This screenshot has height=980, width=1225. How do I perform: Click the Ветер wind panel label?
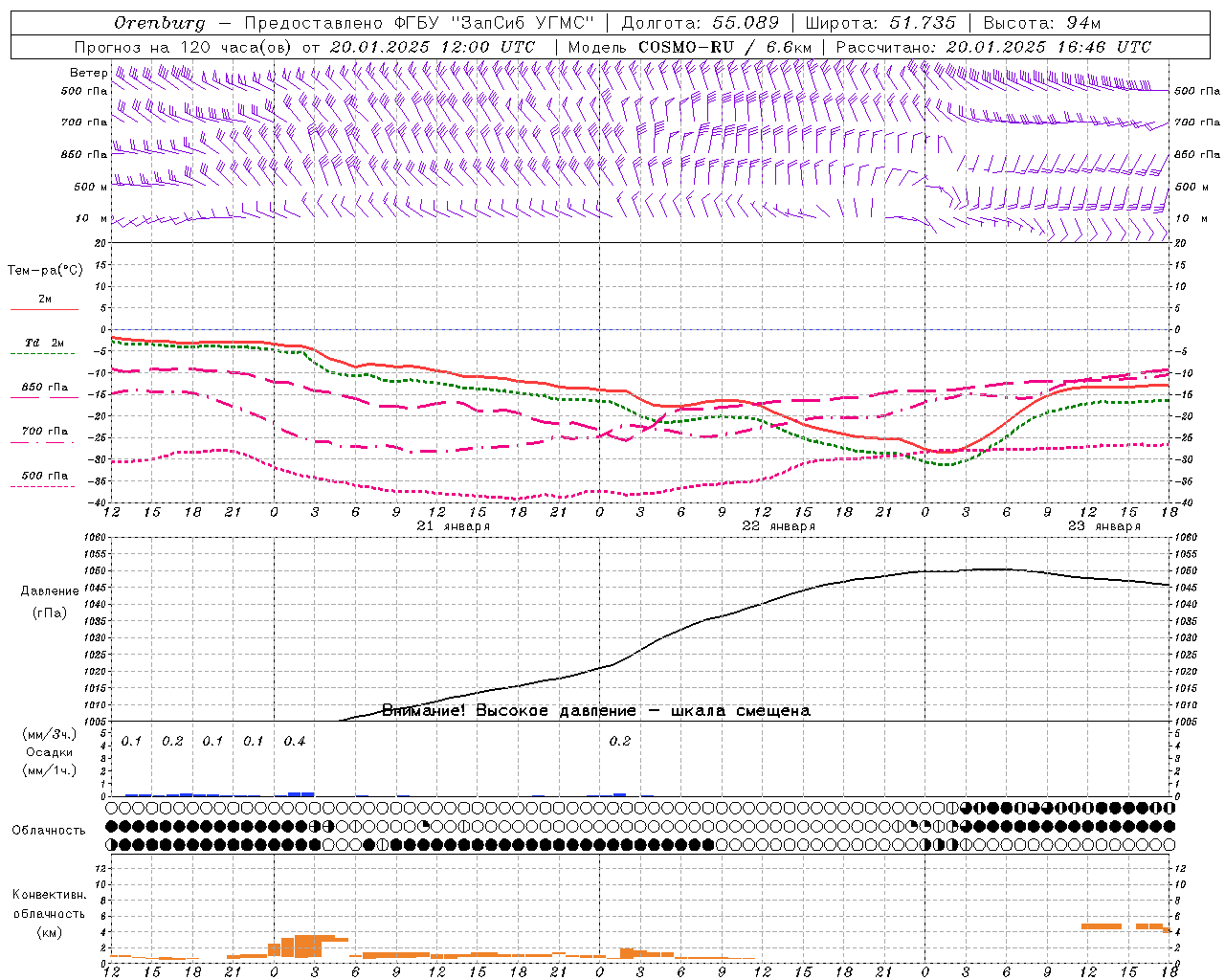[x=88, y=73]
